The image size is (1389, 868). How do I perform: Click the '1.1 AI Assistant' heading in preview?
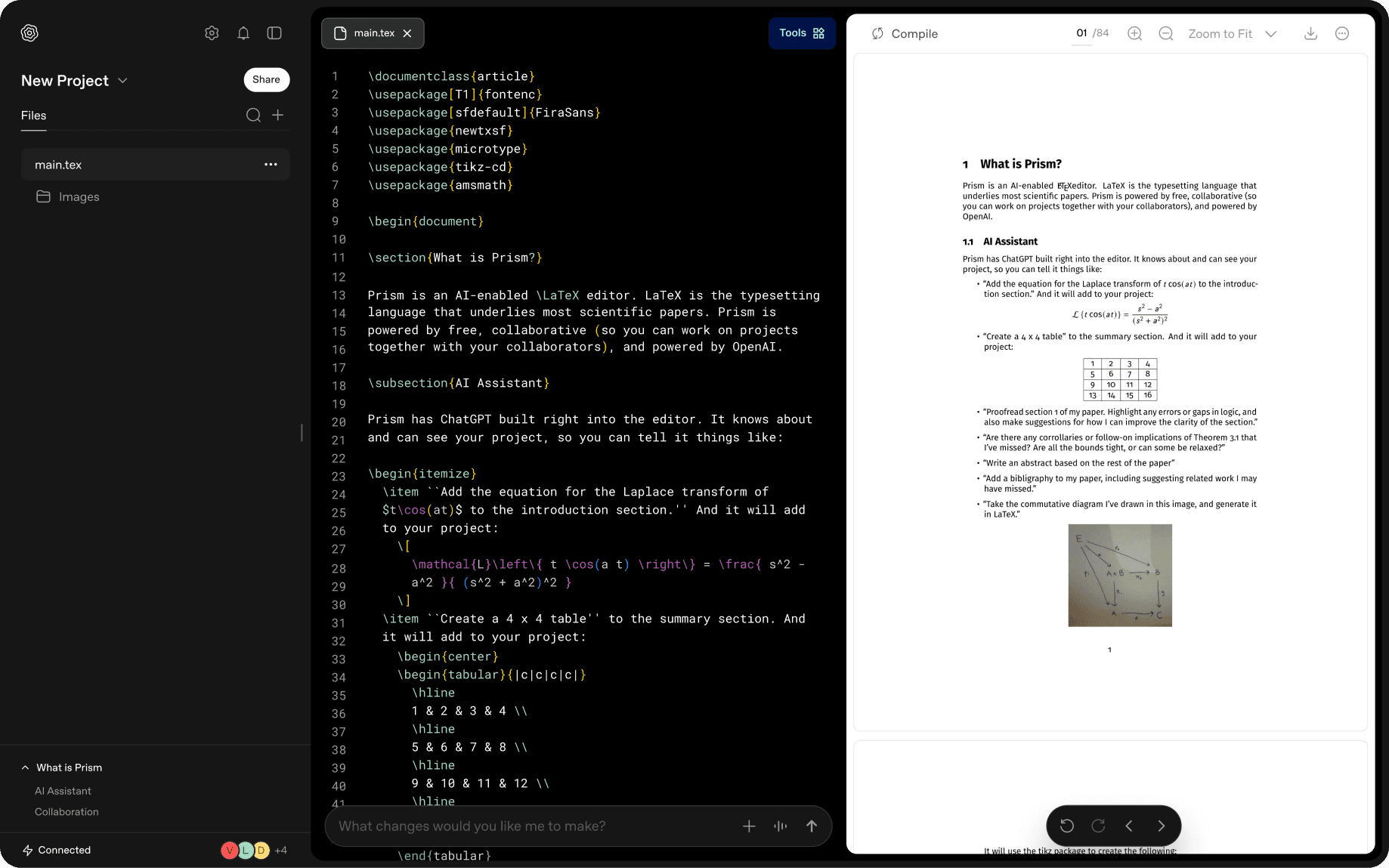point(1000,242)
